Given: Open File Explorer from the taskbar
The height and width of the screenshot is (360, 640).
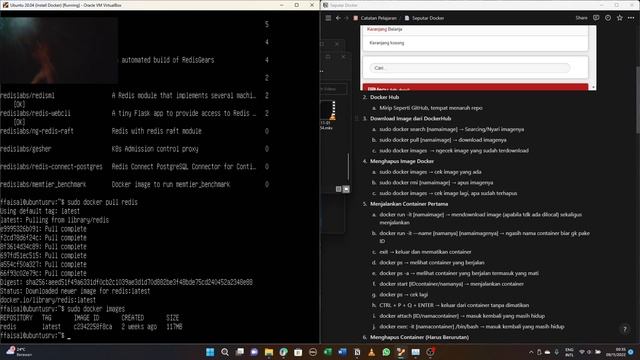Looking at the screenshot, I should click(269, 352).
